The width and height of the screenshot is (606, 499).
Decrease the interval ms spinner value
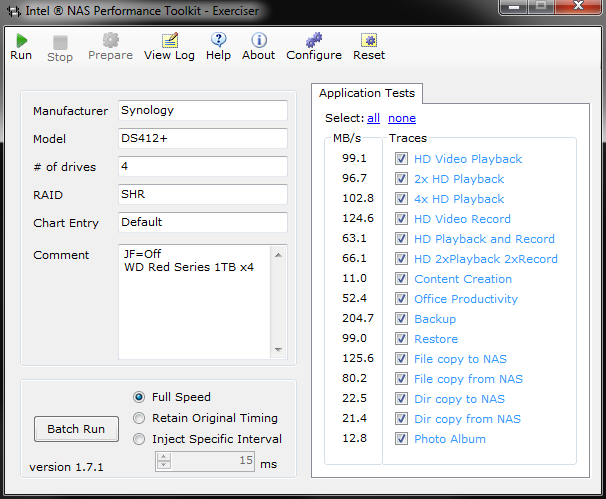point(163,465)
